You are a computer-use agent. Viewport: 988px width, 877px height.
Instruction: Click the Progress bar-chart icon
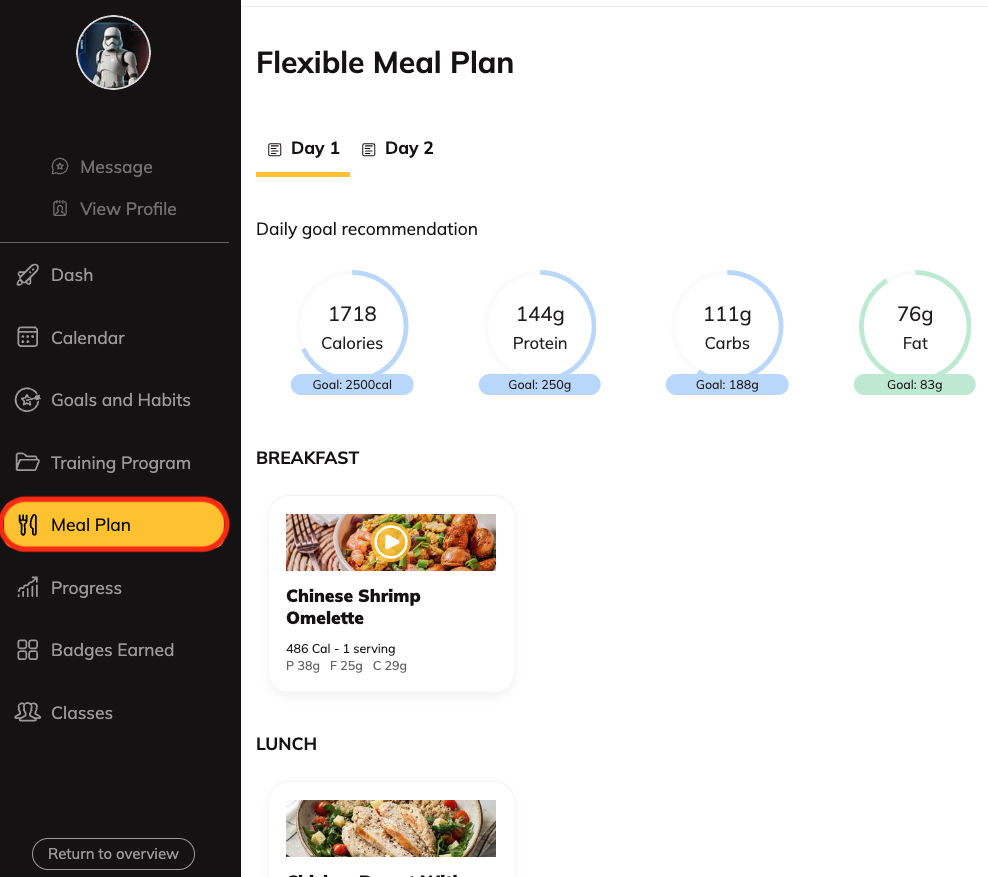point(27,587)
